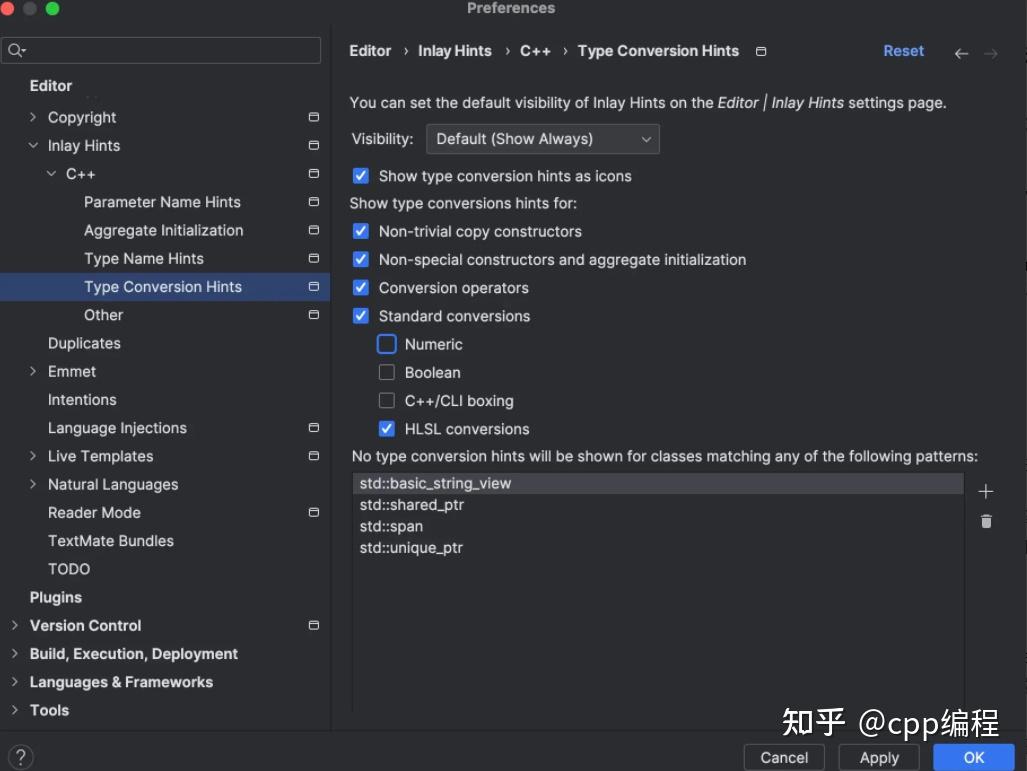Open the Visibility dropdown
The image size is (1027, 771).
(543, 139)
